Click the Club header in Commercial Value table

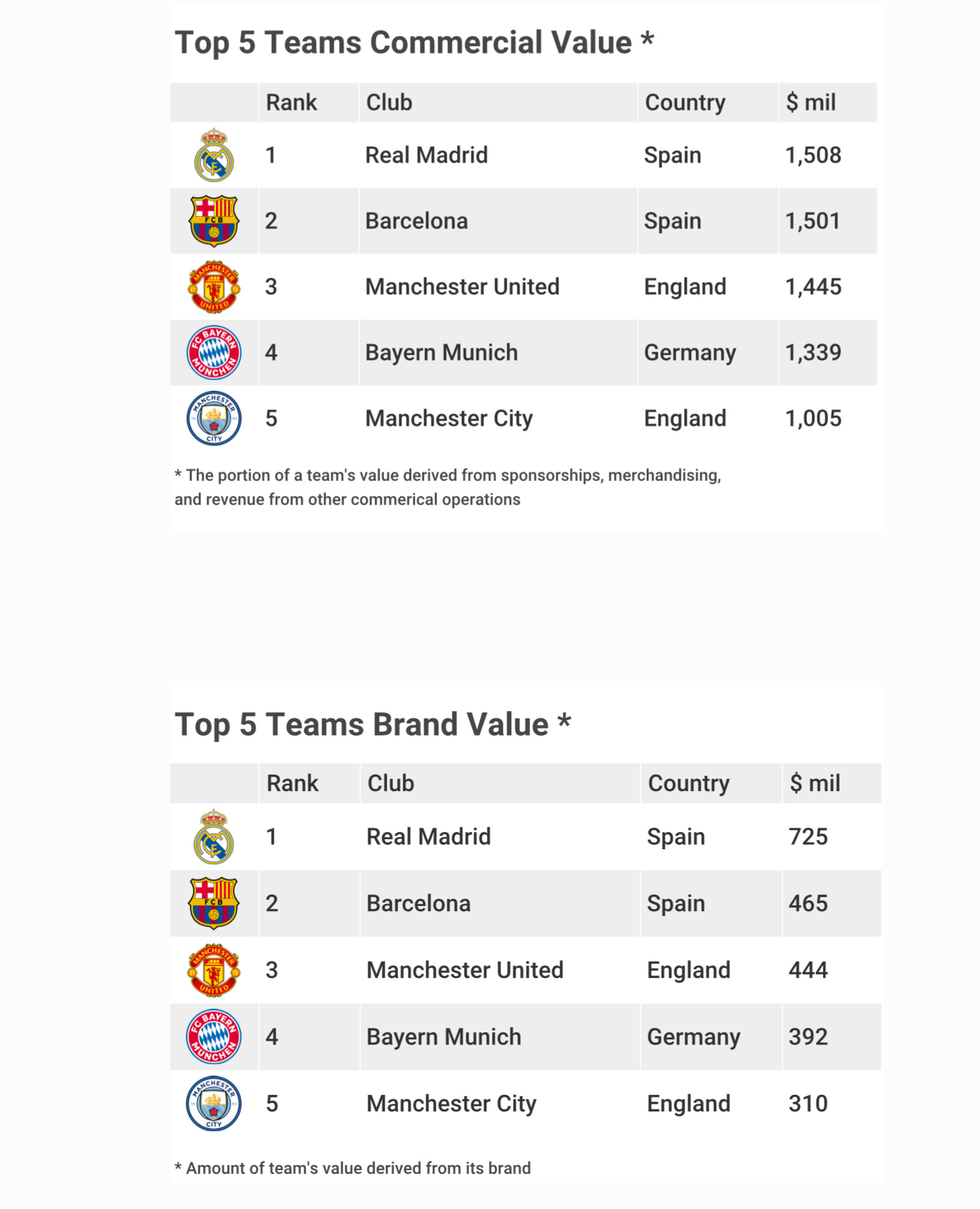389,103
